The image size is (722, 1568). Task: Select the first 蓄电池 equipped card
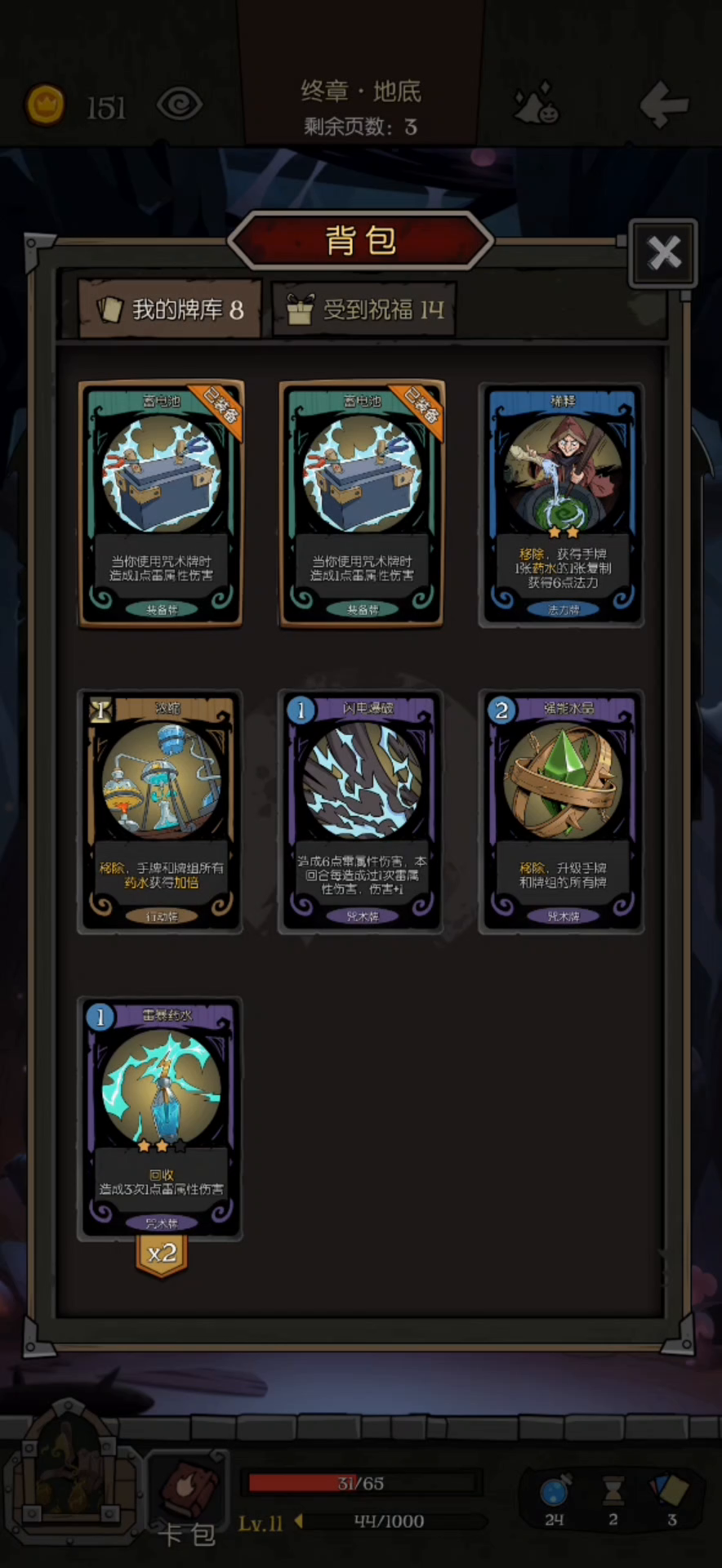[161, 504]
